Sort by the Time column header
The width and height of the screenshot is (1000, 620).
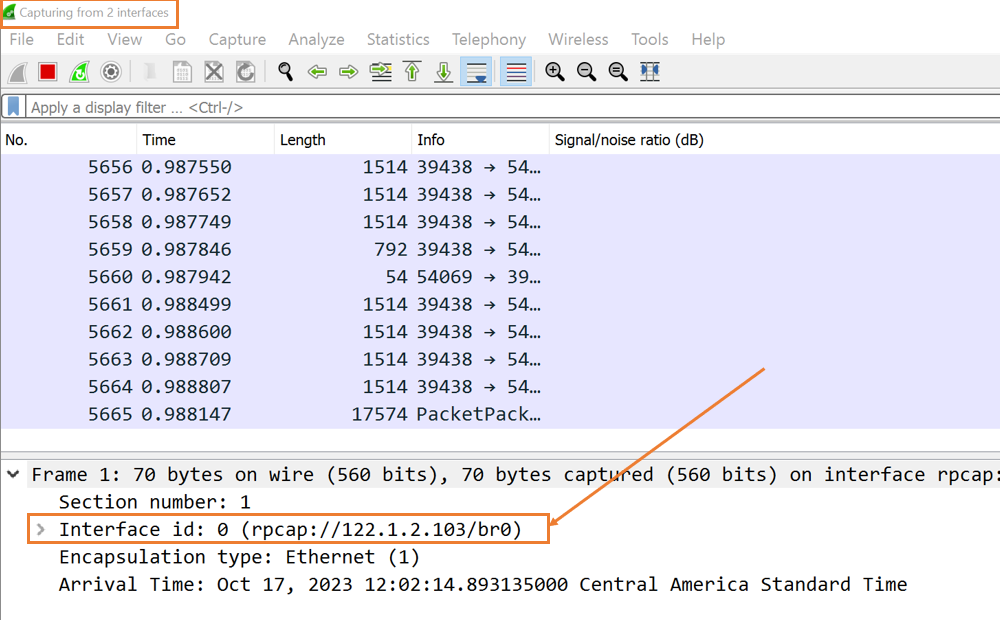[205, 140]
